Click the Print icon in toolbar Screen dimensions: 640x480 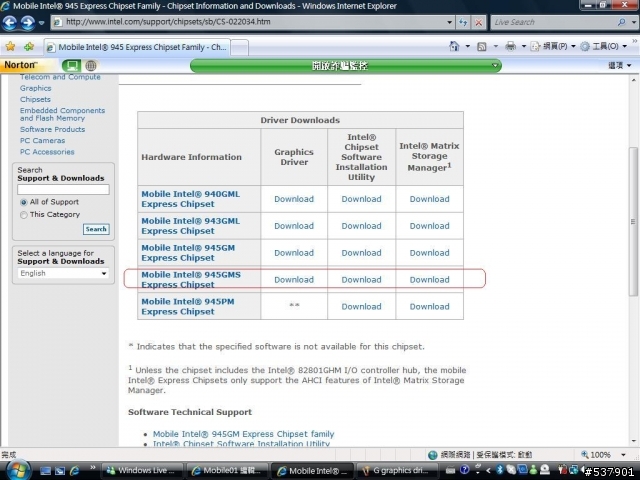click(510, 46)
